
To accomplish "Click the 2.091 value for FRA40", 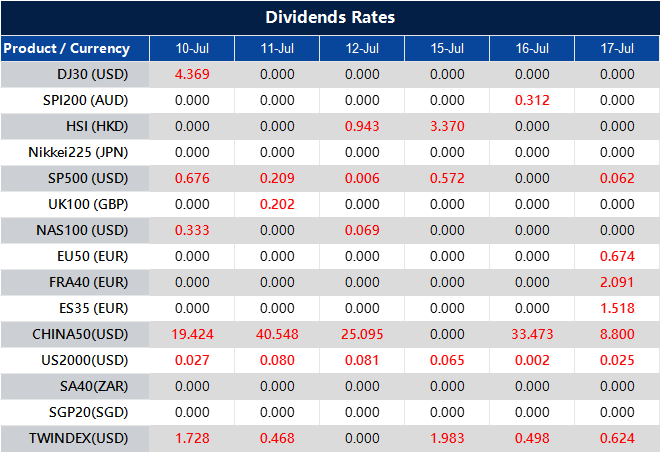I will click(x=616, y=282).
